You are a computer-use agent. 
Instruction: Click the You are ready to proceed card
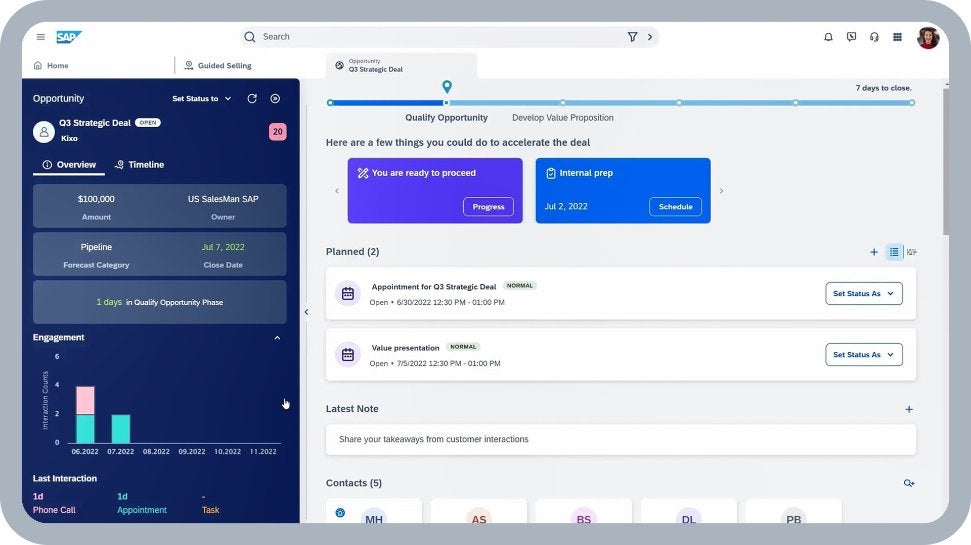pyautogui.click(x=435, y=191)
